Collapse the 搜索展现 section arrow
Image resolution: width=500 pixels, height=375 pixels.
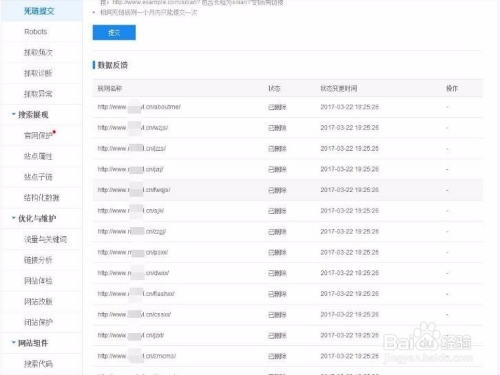[14, 114]
